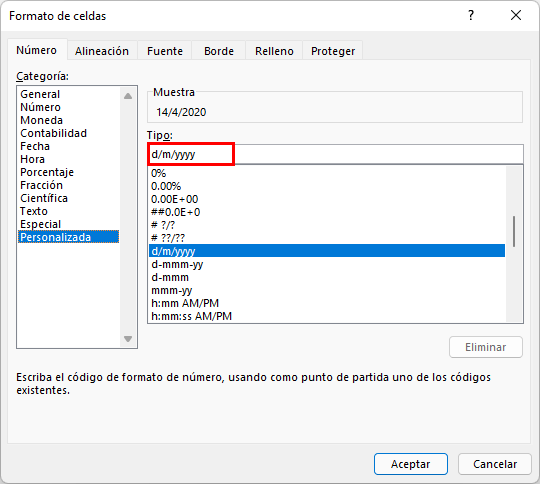
Task: Select the 0% format type
Action: [327, 173]
